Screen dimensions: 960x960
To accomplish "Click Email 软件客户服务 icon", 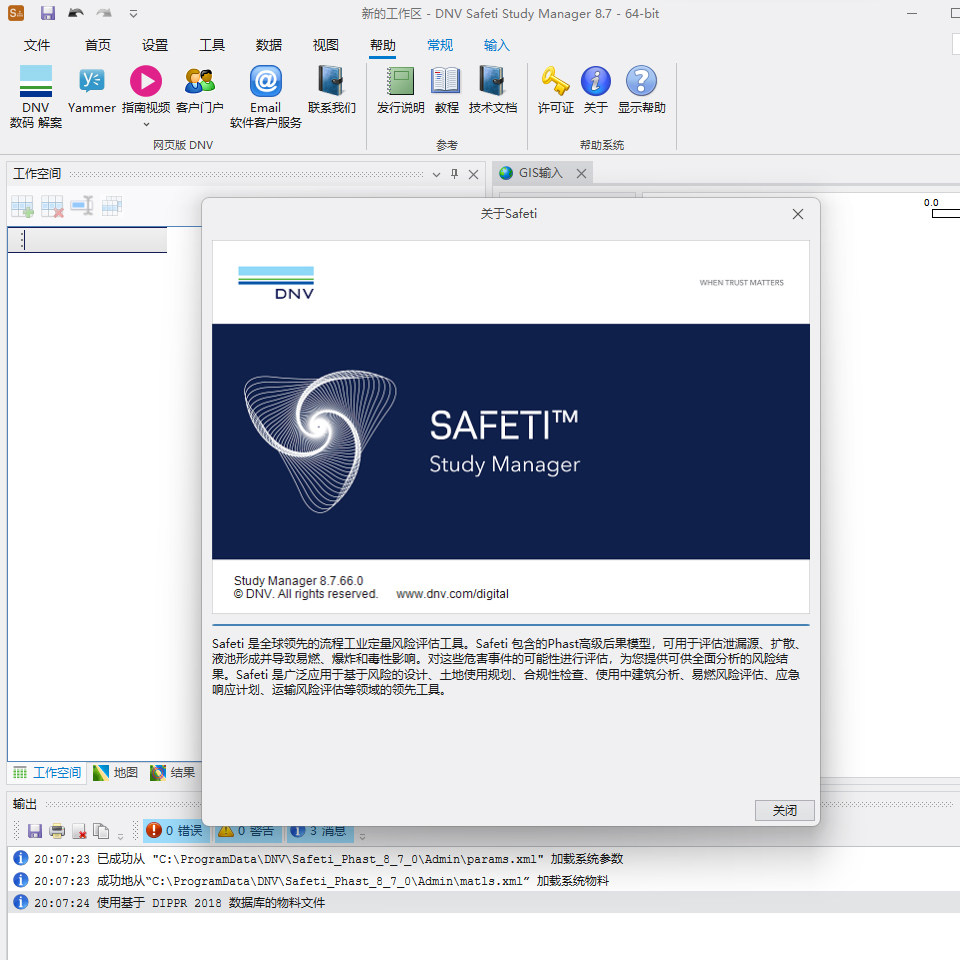I will 266,96.
